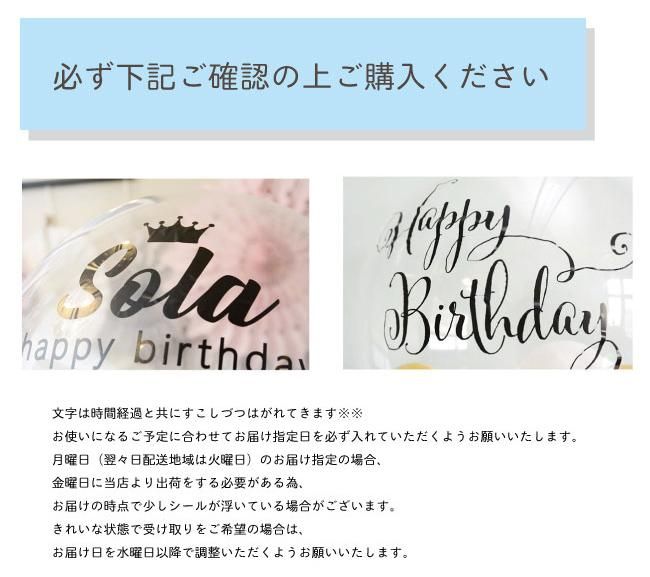Screen dimensions: 650x577
Task: Click the script word Happy in right photo
Action: 444,232
